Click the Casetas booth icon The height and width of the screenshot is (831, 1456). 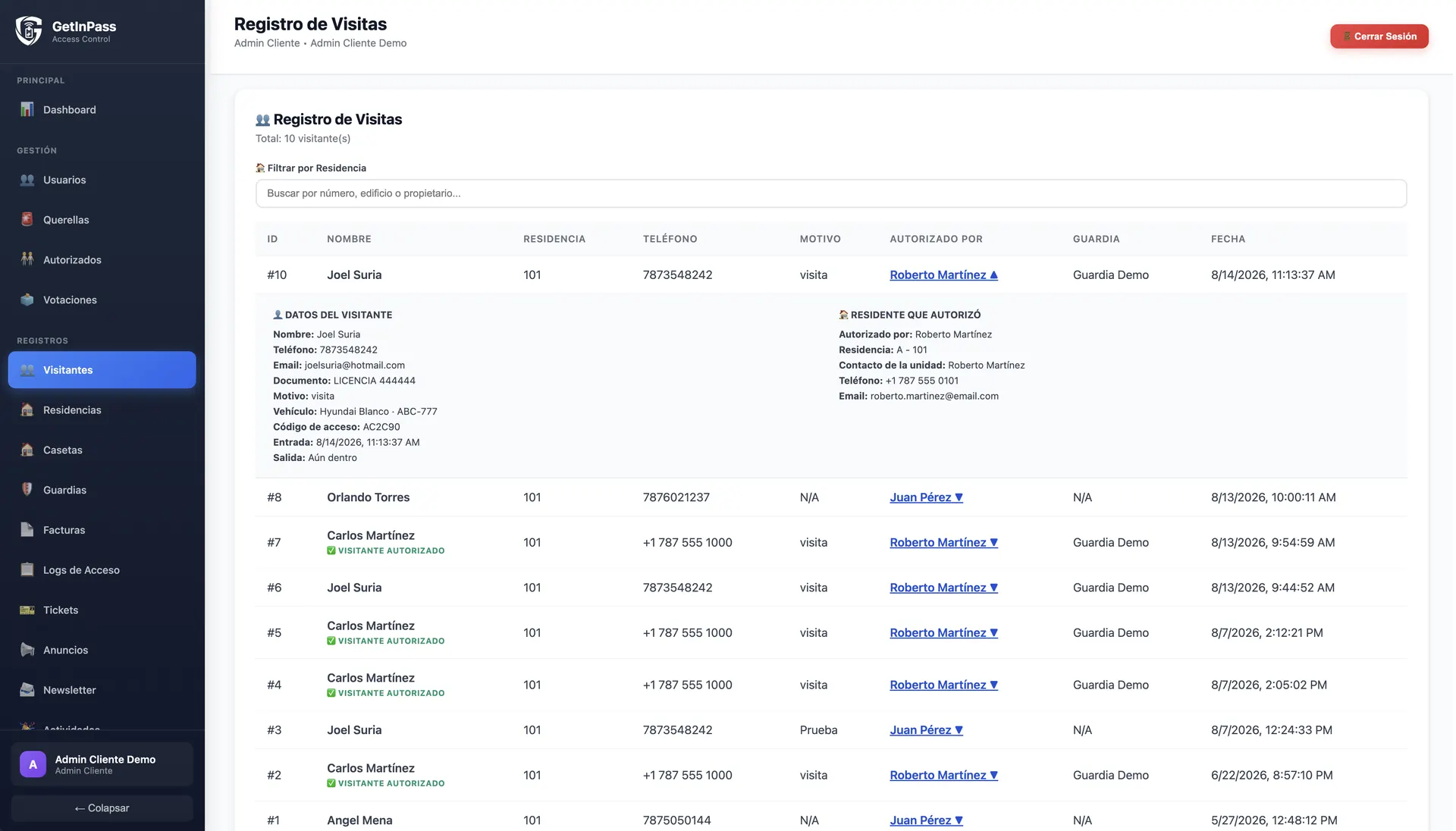click(27, 450)
